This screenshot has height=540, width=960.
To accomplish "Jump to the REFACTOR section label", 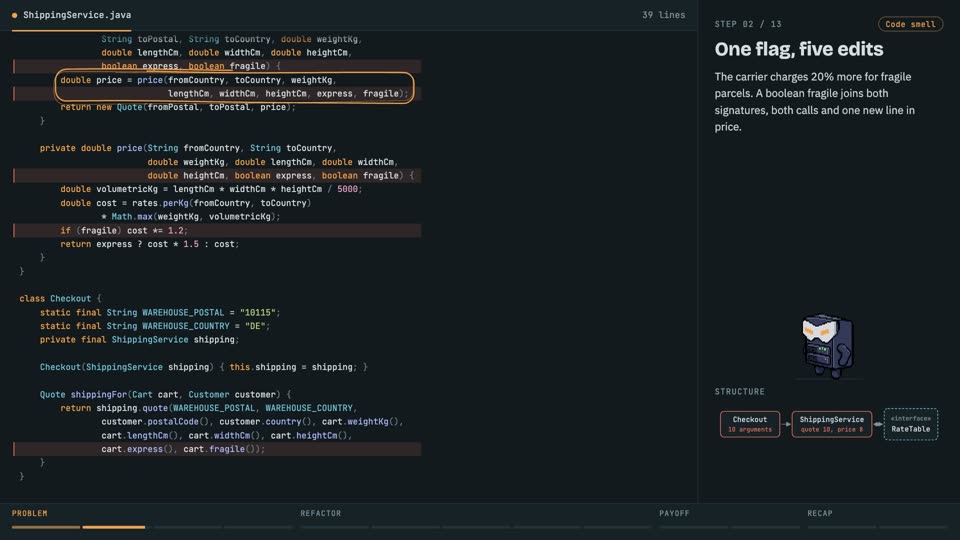I will coord(321,513).
